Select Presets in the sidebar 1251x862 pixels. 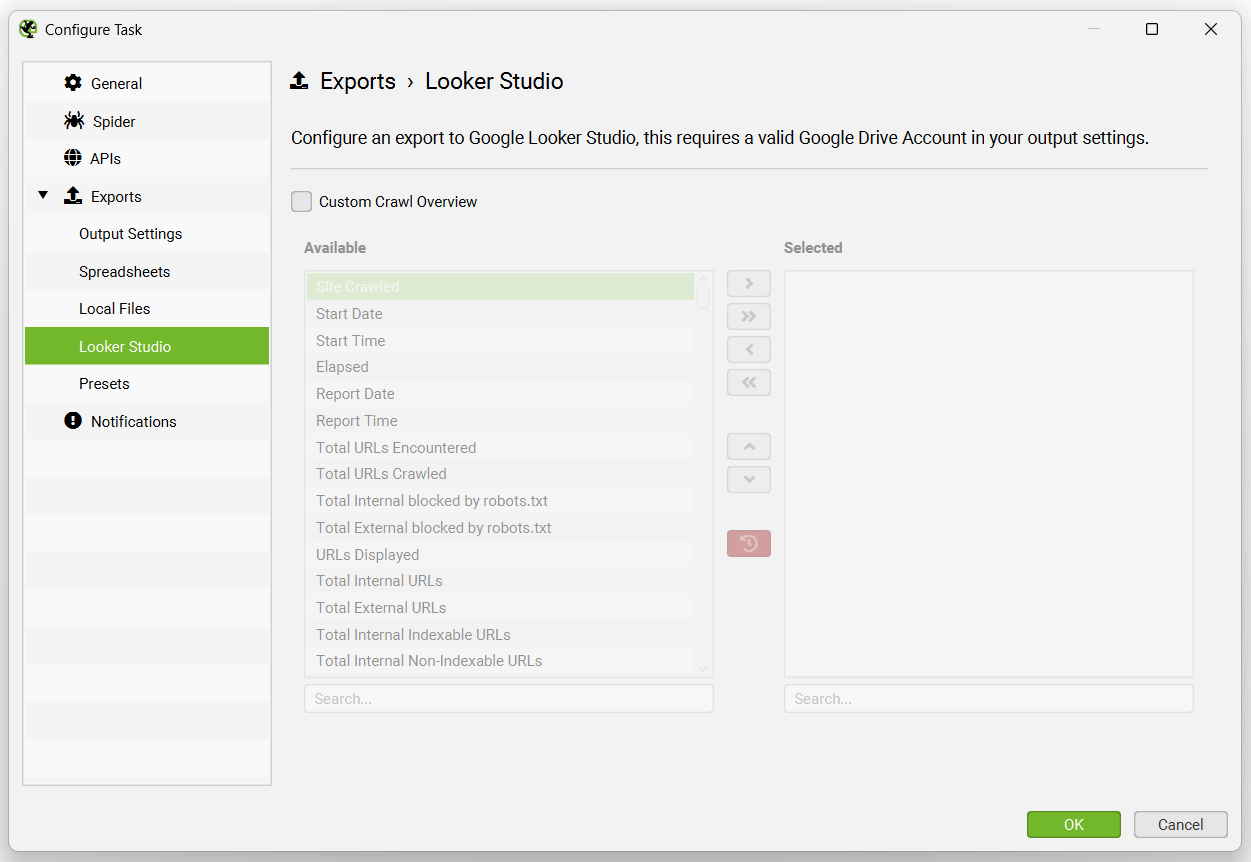click(x=104, y=383)
